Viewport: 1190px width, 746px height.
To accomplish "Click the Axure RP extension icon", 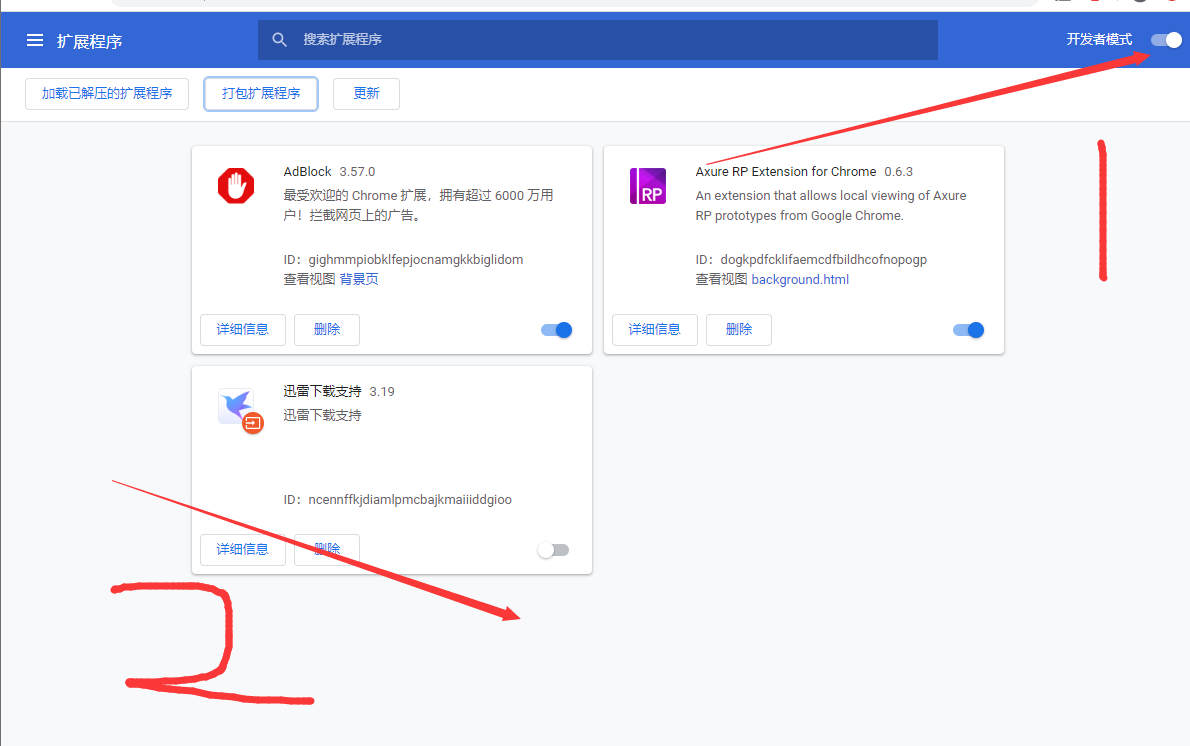I will (x=648, y=186).
